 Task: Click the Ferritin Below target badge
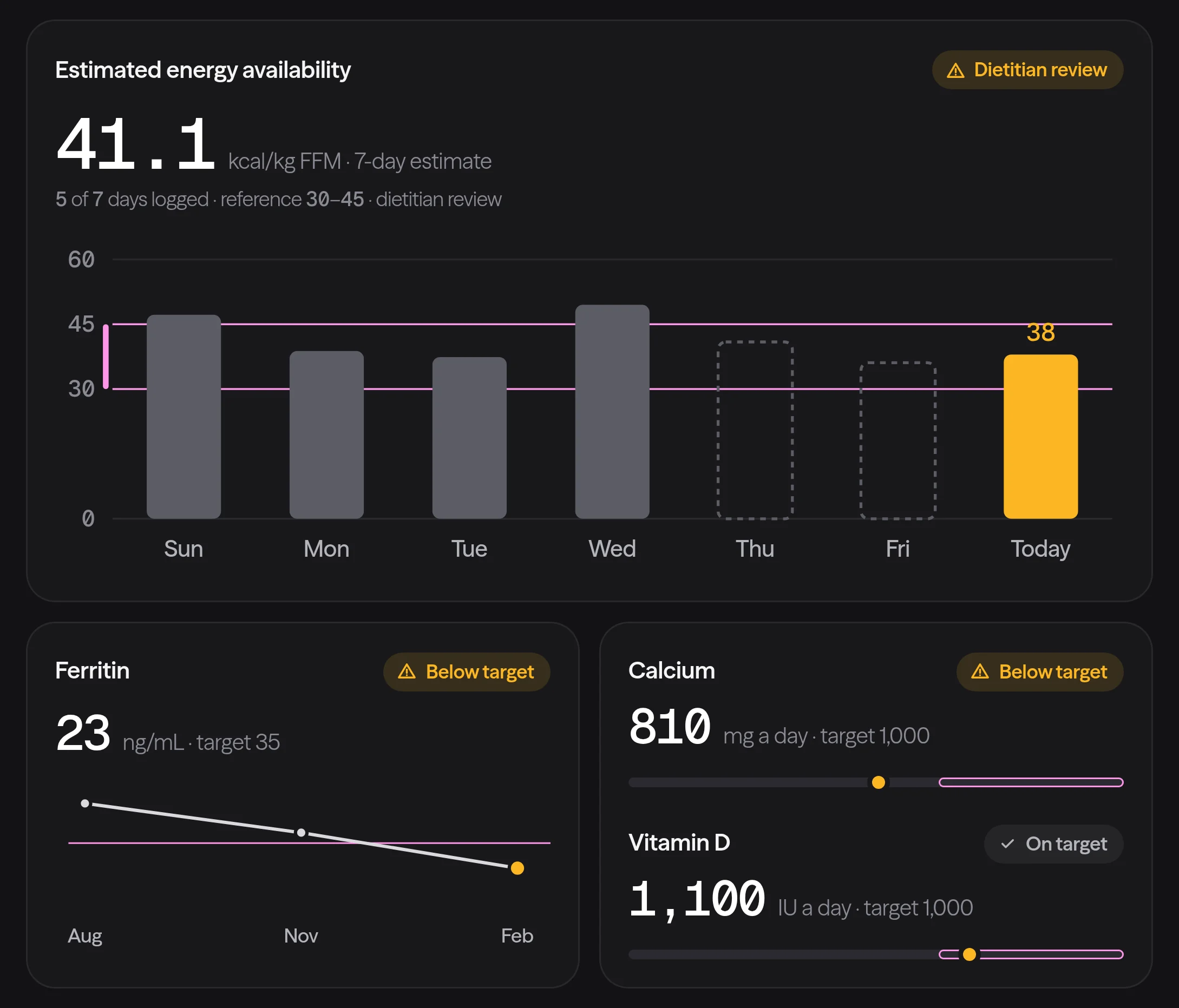click(467, 672)
